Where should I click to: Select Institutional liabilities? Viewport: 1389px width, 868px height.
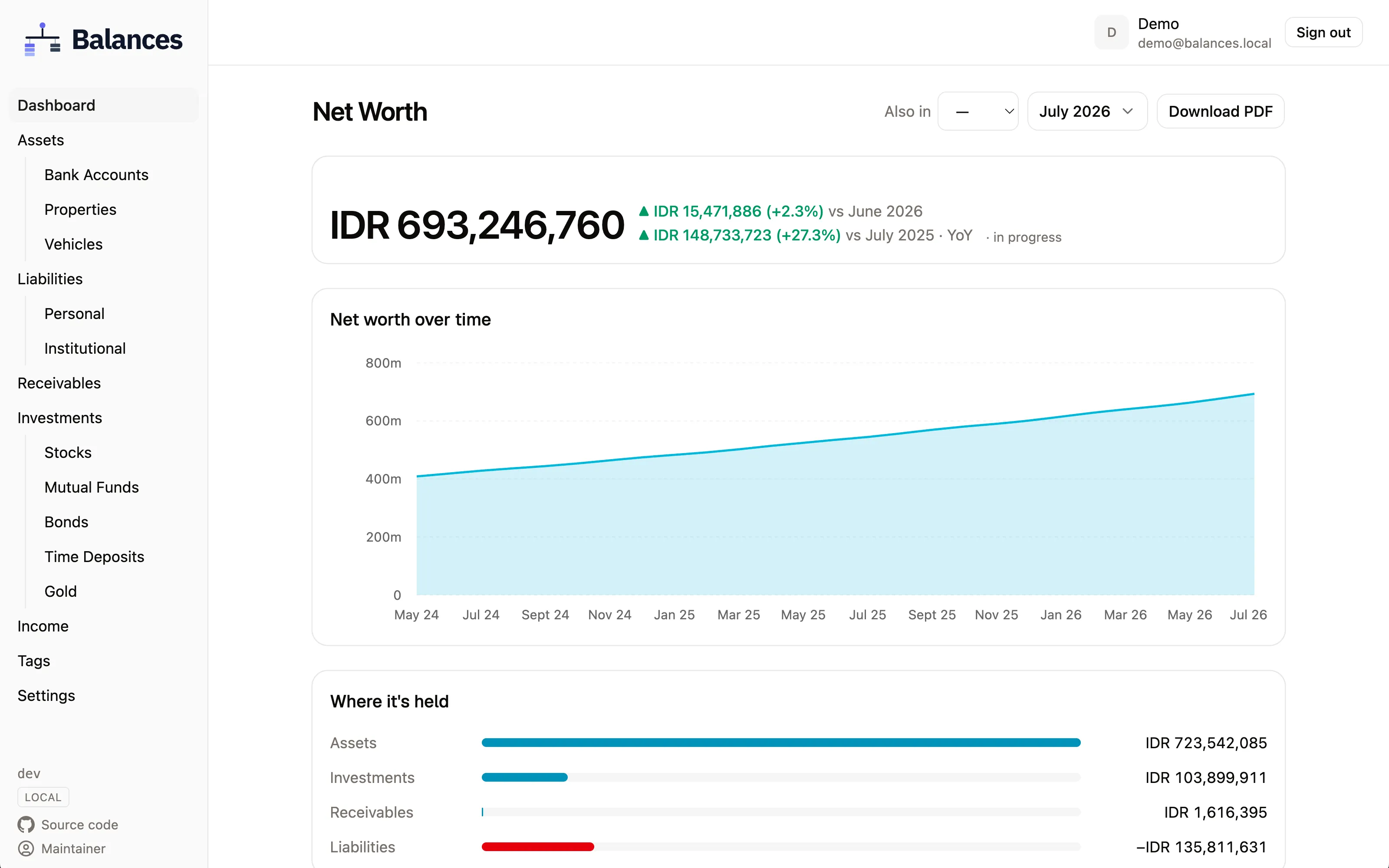pyautogui.click(x=85, y=349)
